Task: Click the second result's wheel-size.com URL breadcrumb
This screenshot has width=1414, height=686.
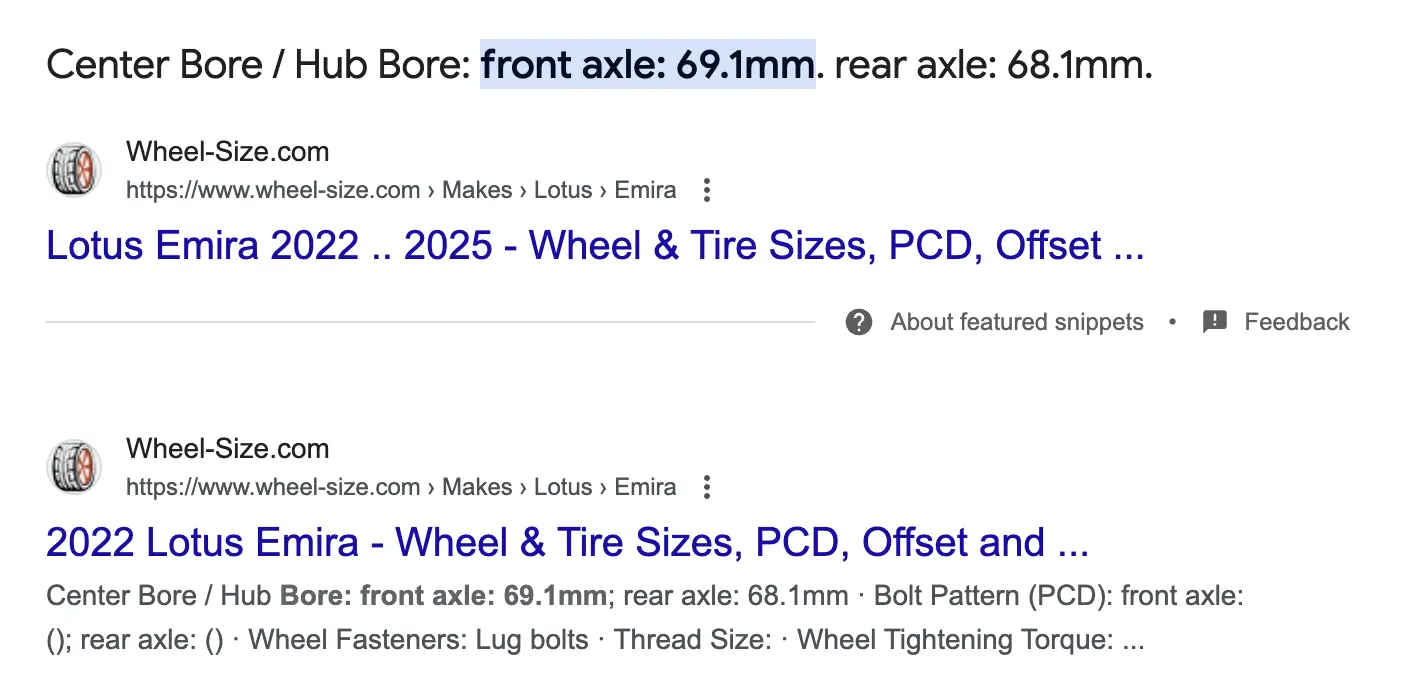Action: pos(400,487)
